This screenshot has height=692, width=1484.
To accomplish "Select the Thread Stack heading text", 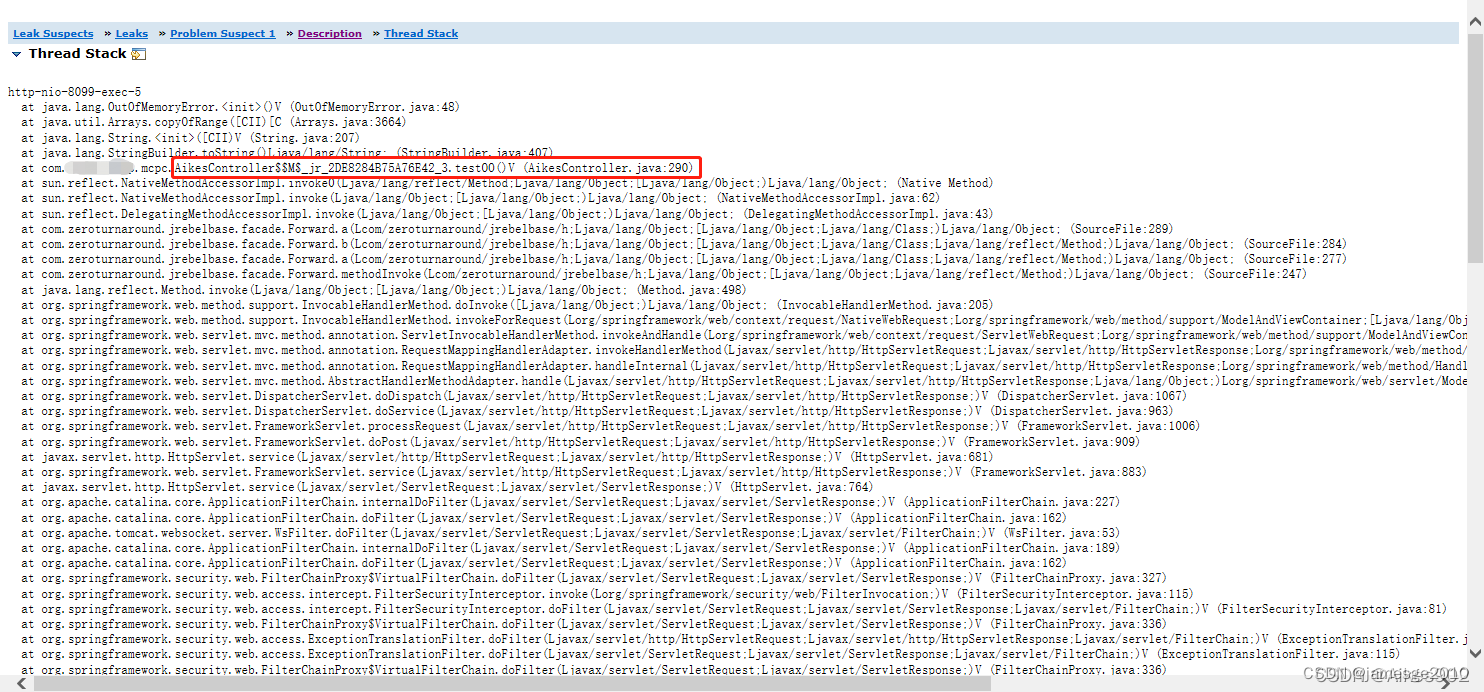I will [x=77, y=54].
